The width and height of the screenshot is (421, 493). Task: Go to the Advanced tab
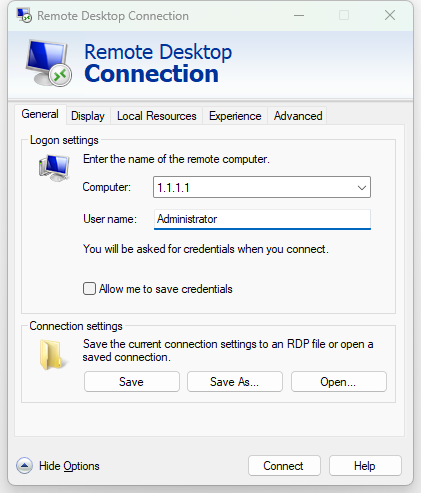[x=298, y=116]
